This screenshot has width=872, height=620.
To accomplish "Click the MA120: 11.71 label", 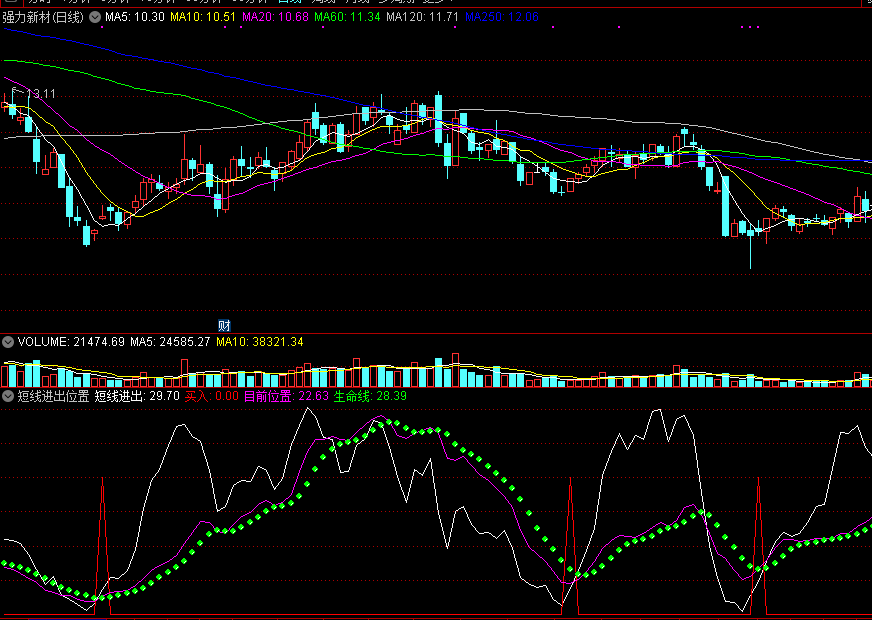I will (423, 17).
